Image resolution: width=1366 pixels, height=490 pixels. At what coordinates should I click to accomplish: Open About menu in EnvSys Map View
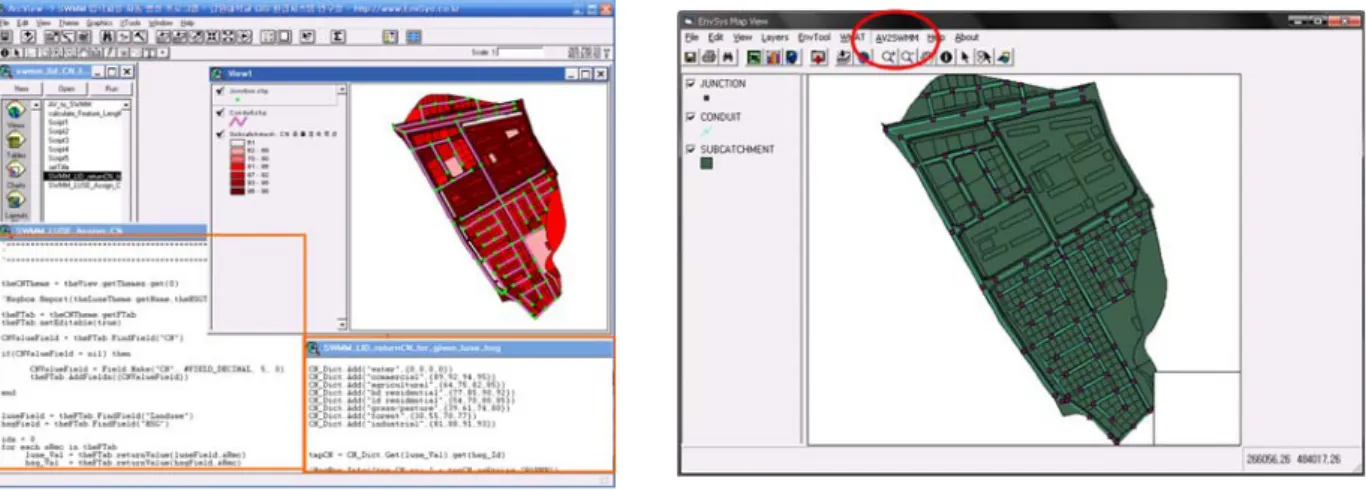pos(967,37)
